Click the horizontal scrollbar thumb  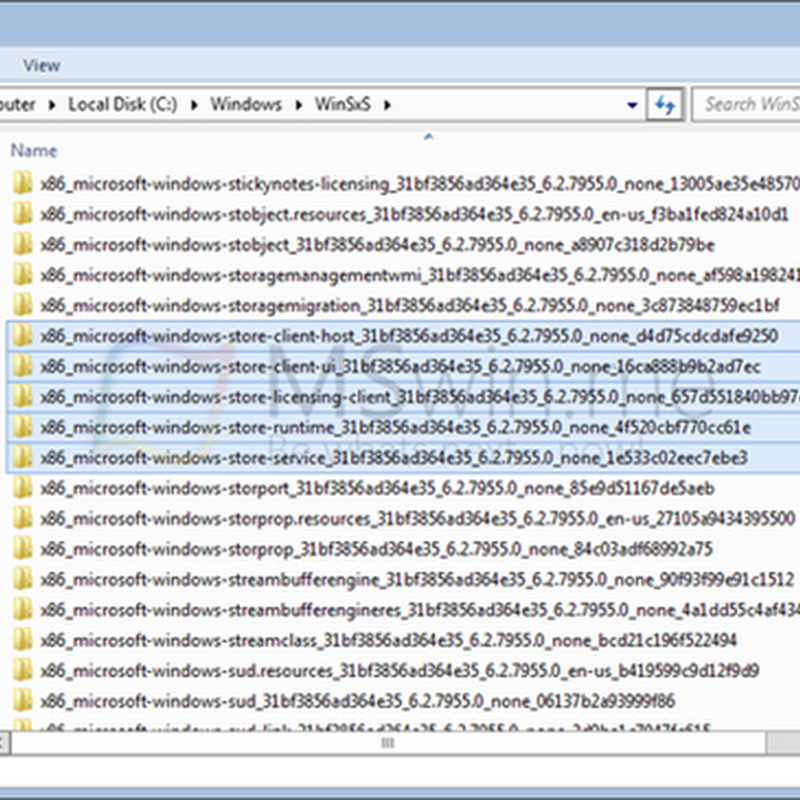pyautogui.click(x=388, y=743)
